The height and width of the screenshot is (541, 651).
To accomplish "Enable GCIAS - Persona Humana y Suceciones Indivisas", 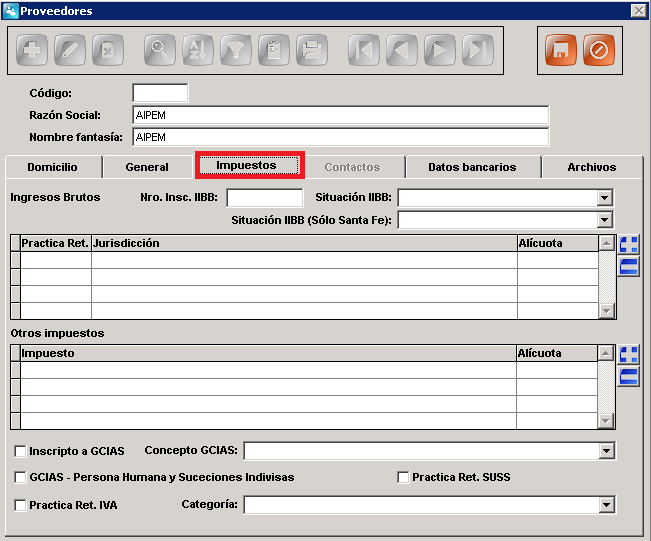I will (20, 477).
